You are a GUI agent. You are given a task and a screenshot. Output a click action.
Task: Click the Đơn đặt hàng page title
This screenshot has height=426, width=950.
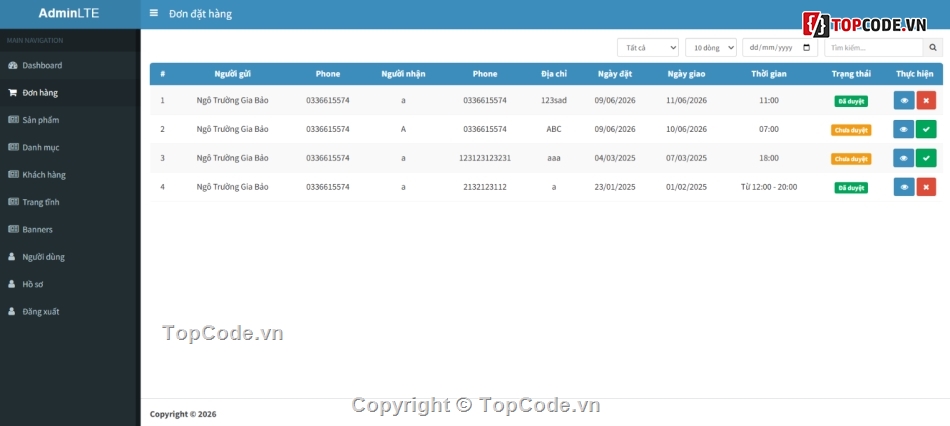tap(200, 13)
